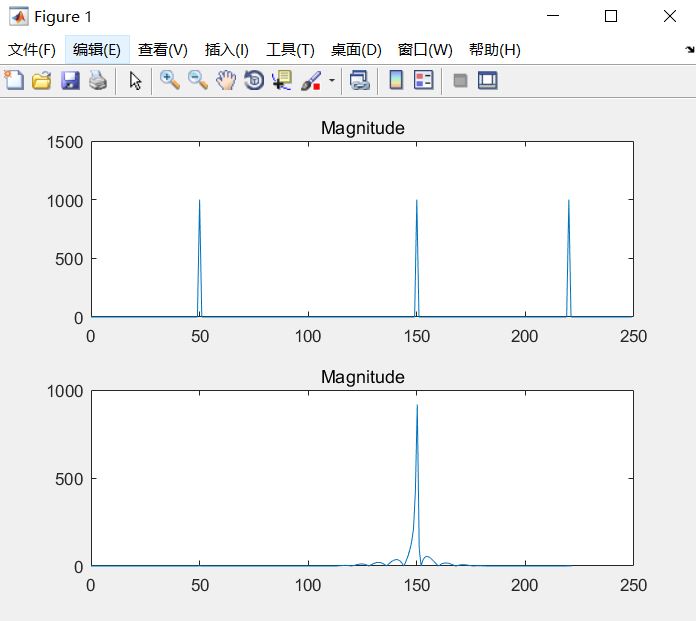
Task: Enable the Pan hand tool
Action: (x=226, y=80)
